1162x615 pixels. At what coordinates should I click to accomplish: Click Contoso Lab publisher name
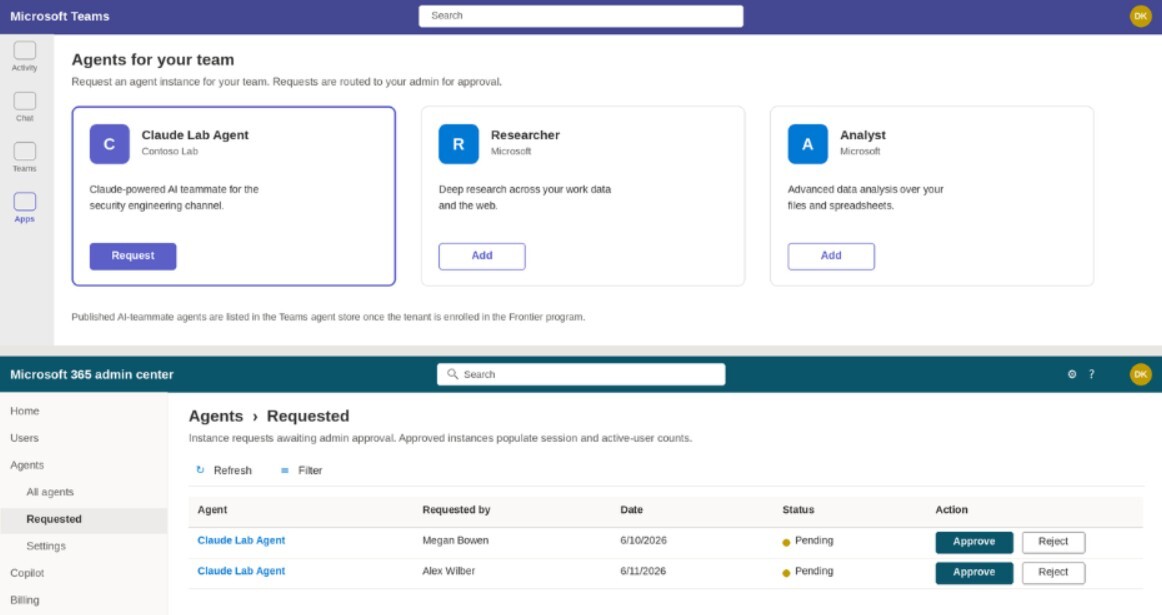[170, 151]
